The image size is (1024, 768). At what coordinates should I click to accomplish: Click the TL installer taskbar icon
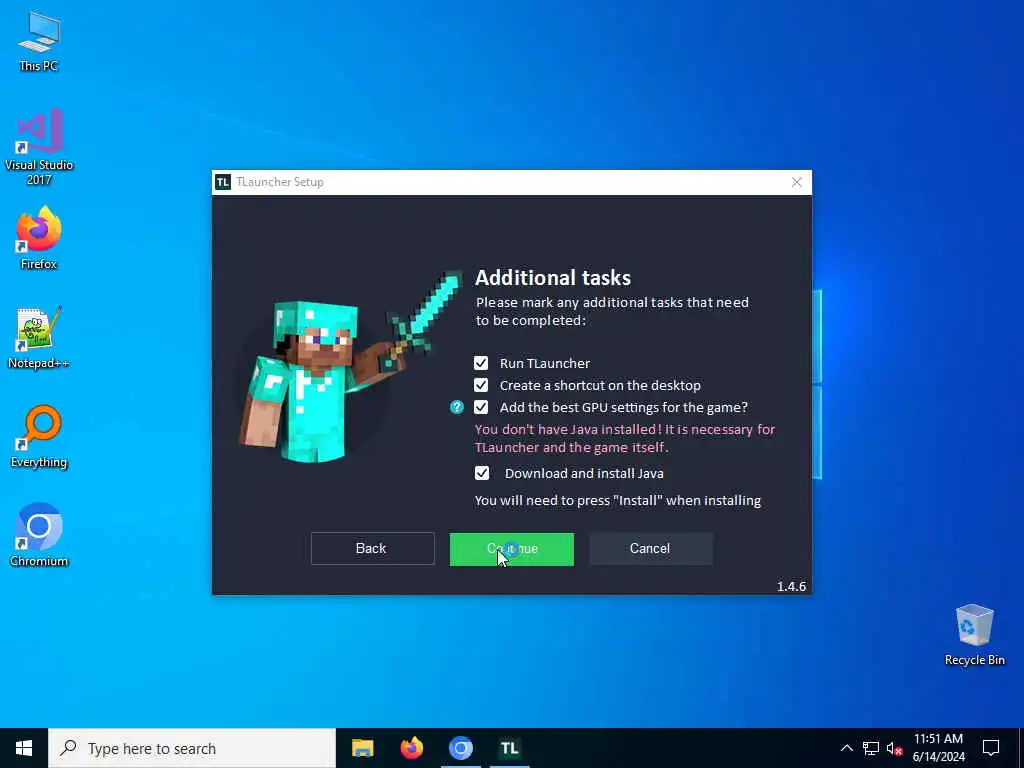(509, 748)
